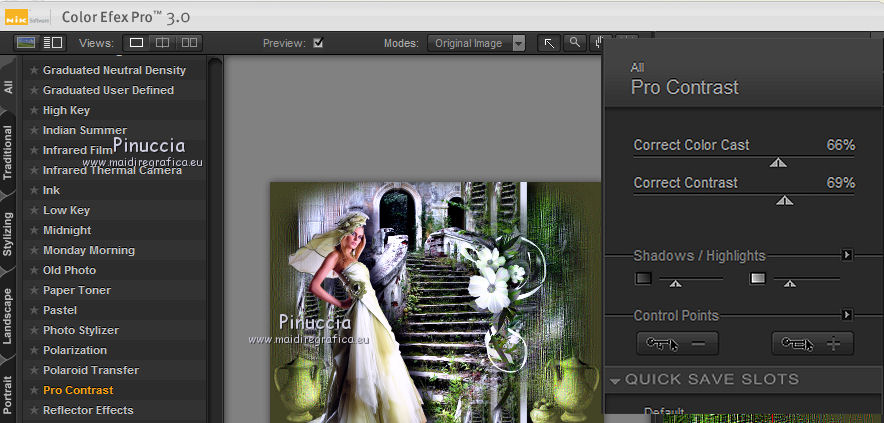Screen dimensions: 884x423
Task: Favorite star for Old Photo
Action: click(34, 270)
